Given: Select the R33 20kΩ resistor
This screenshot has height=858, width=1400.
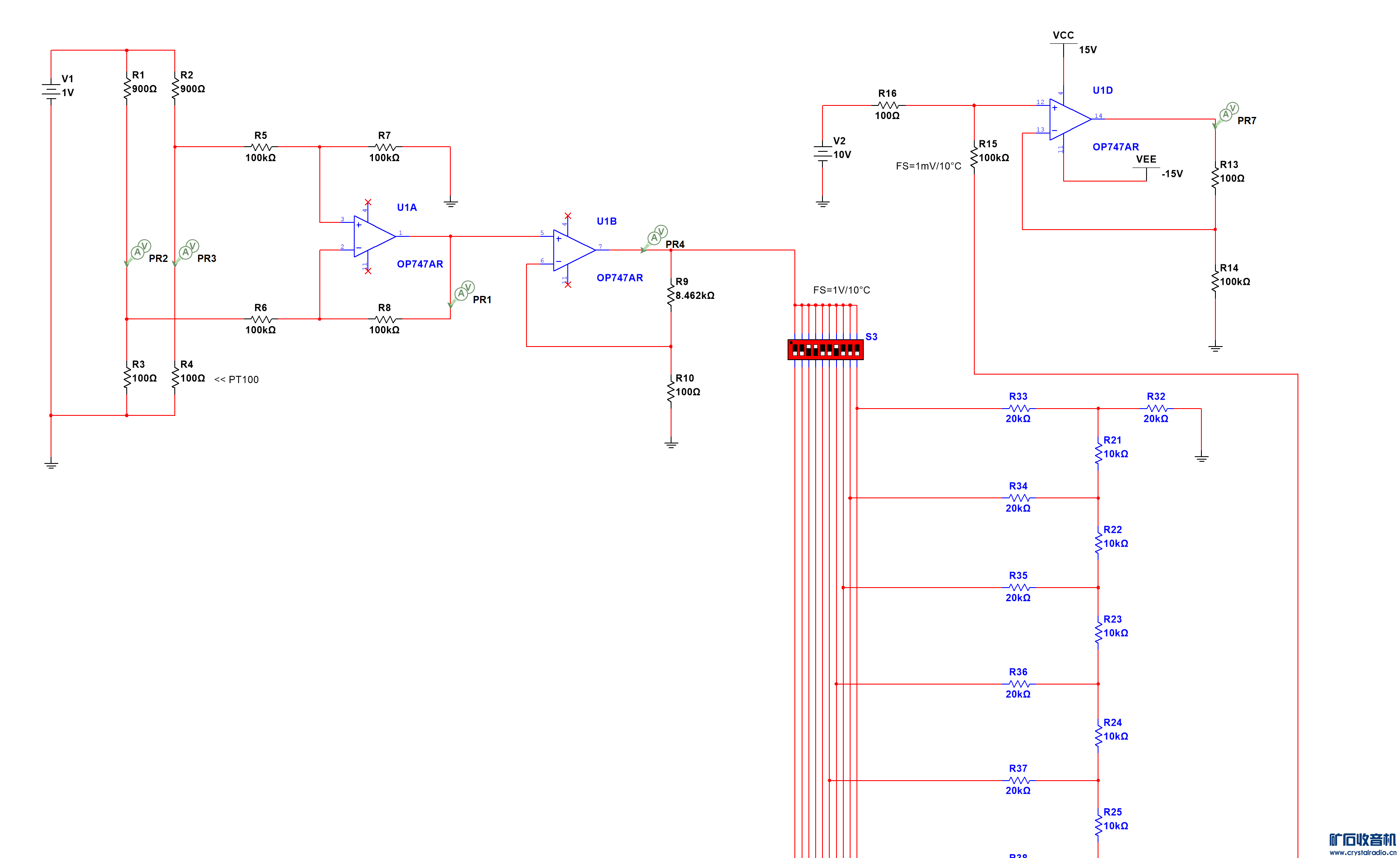Looking at the screenshot, I should tap(1019, 408).
